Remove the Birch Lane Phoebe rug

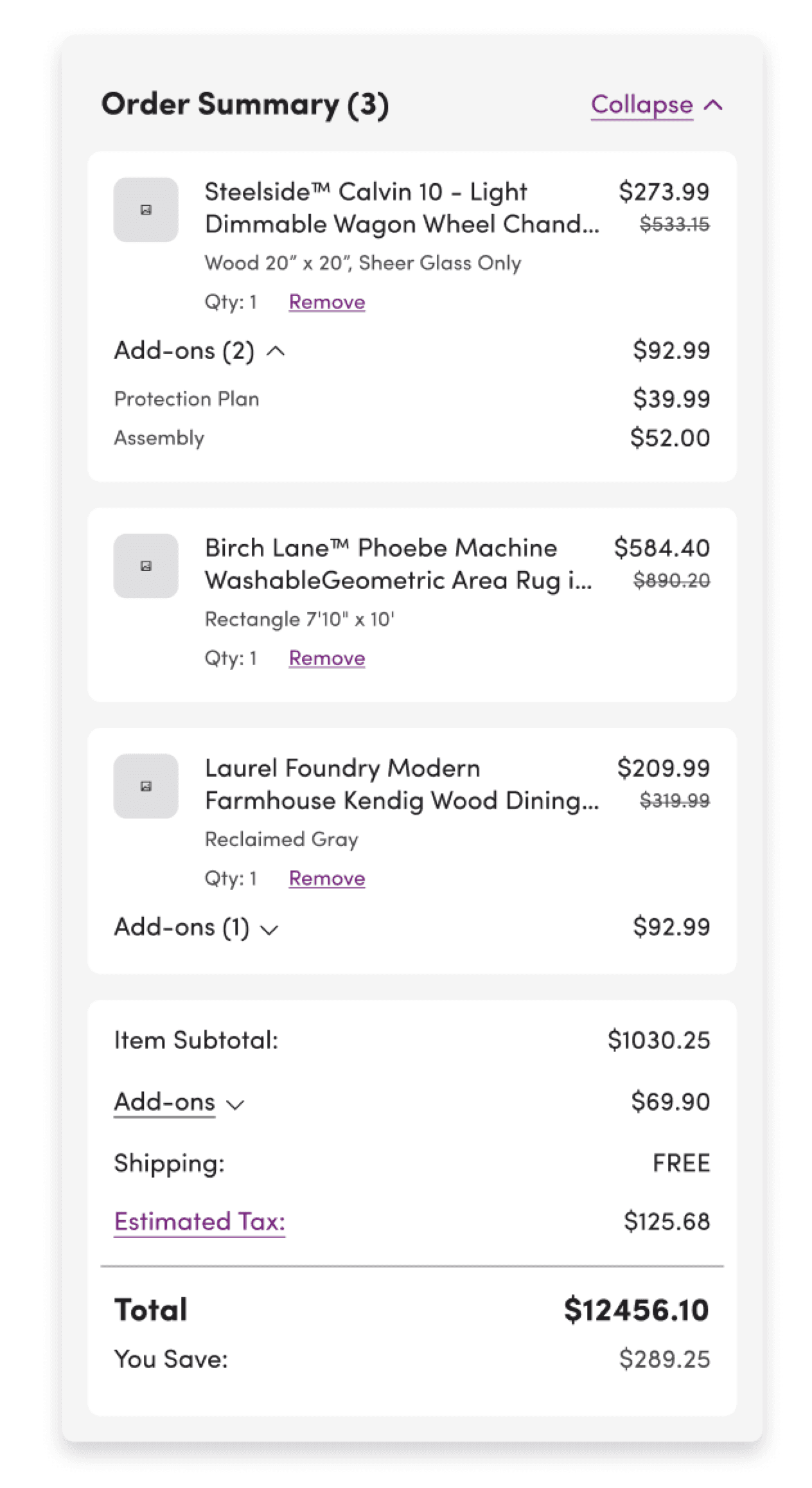point(327,658)
